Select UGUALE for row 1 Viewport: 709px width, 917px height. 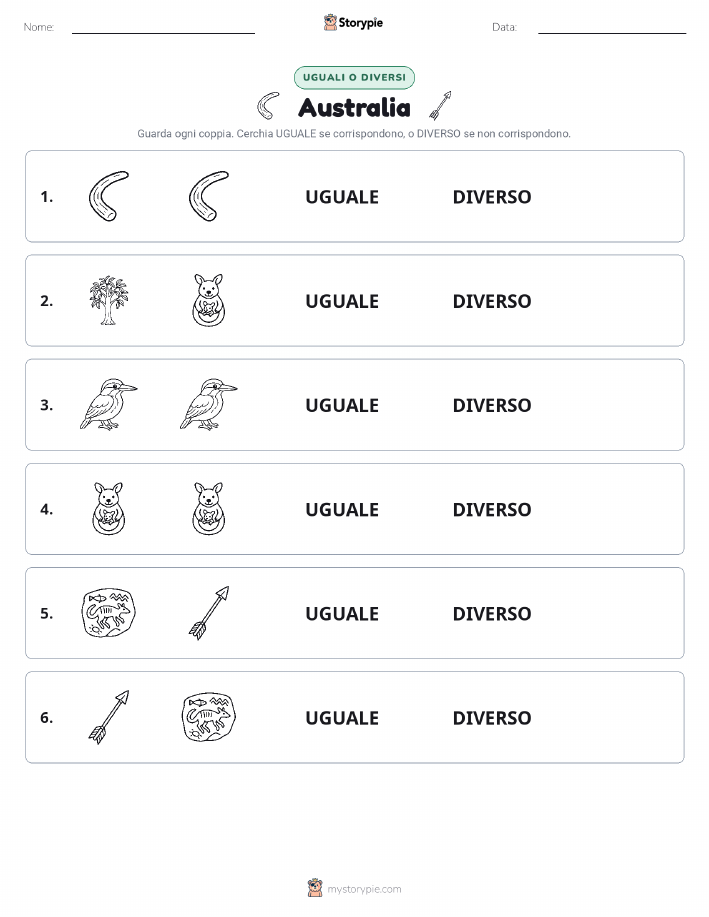click(342, 197)
